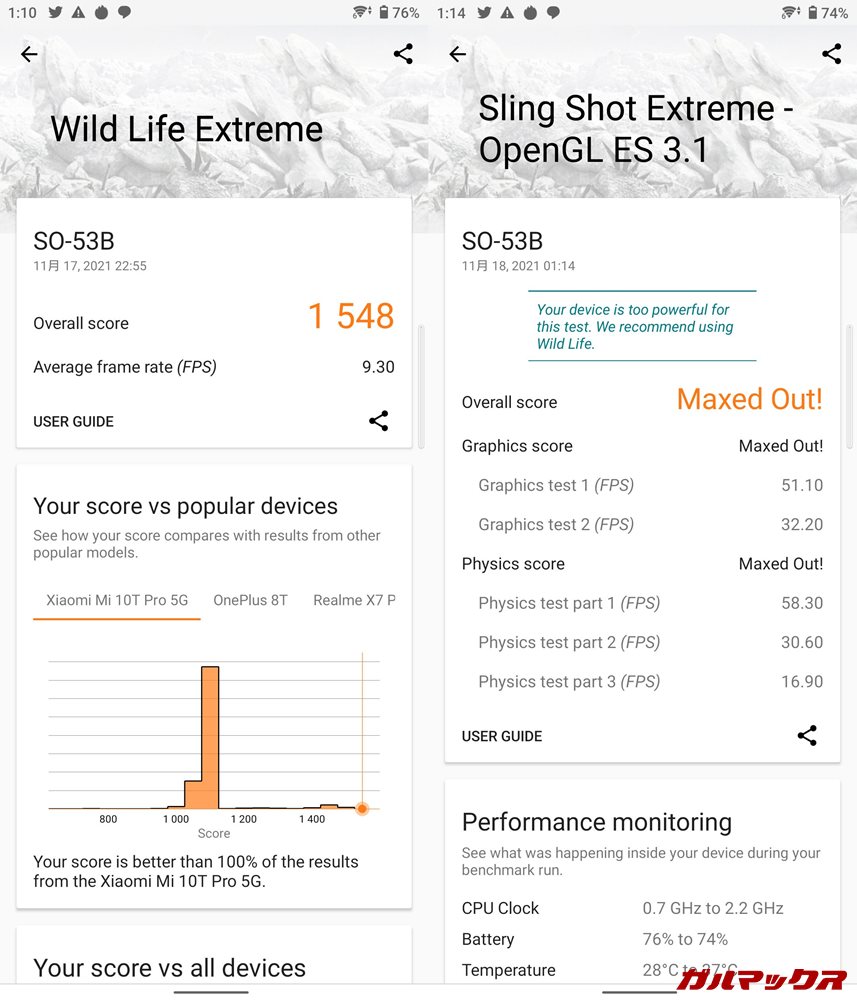Switch to the Realme X7 tab

(354, 600)
